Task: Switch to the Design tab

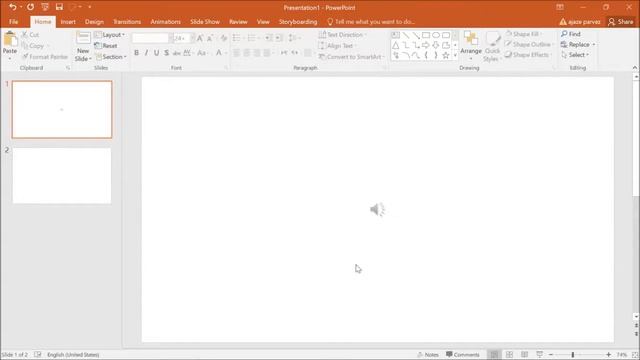Action: pyautogui.click(x=94, y=22)
